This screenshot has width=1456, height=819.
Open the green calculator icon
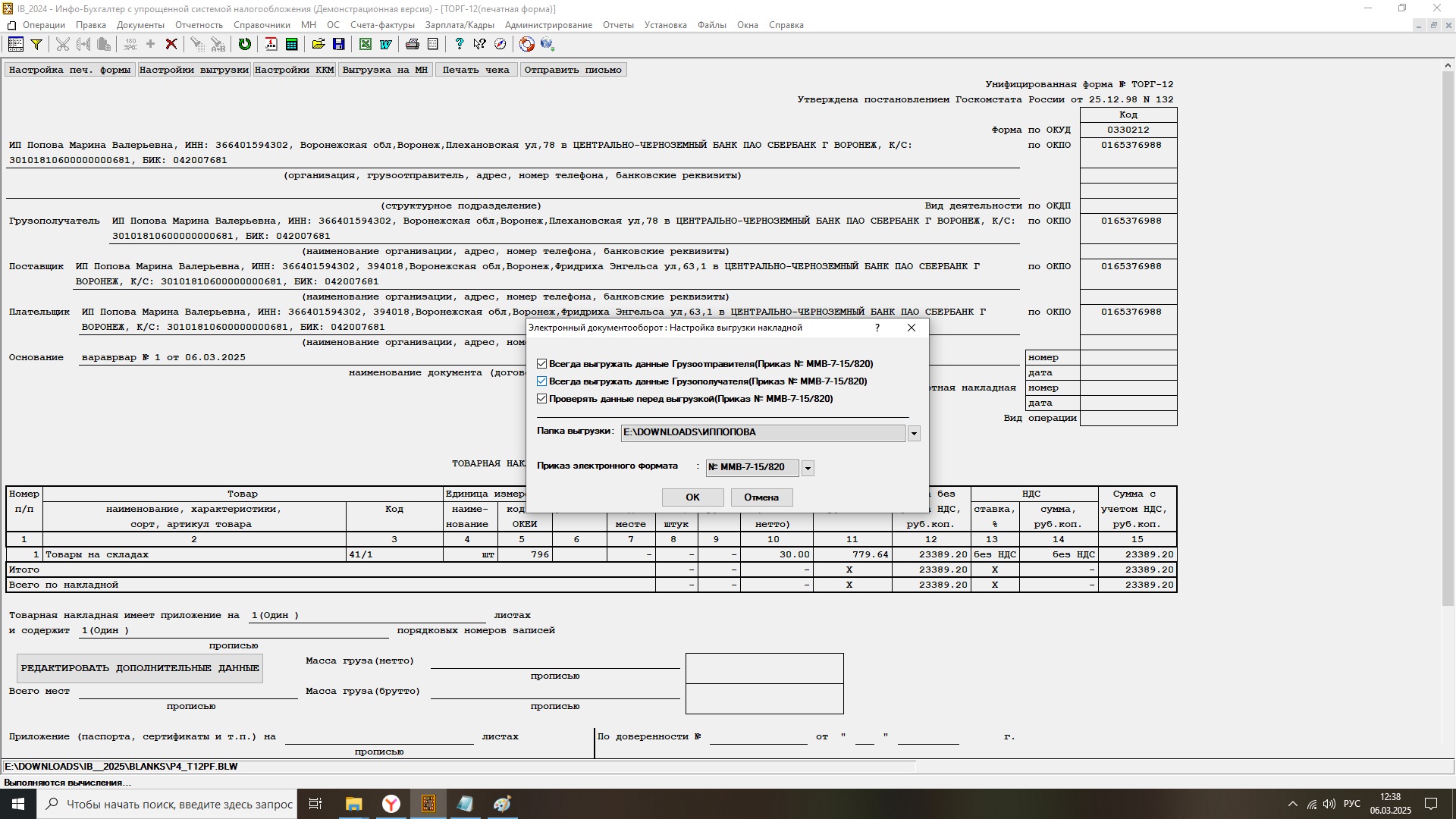pos(291,45)
